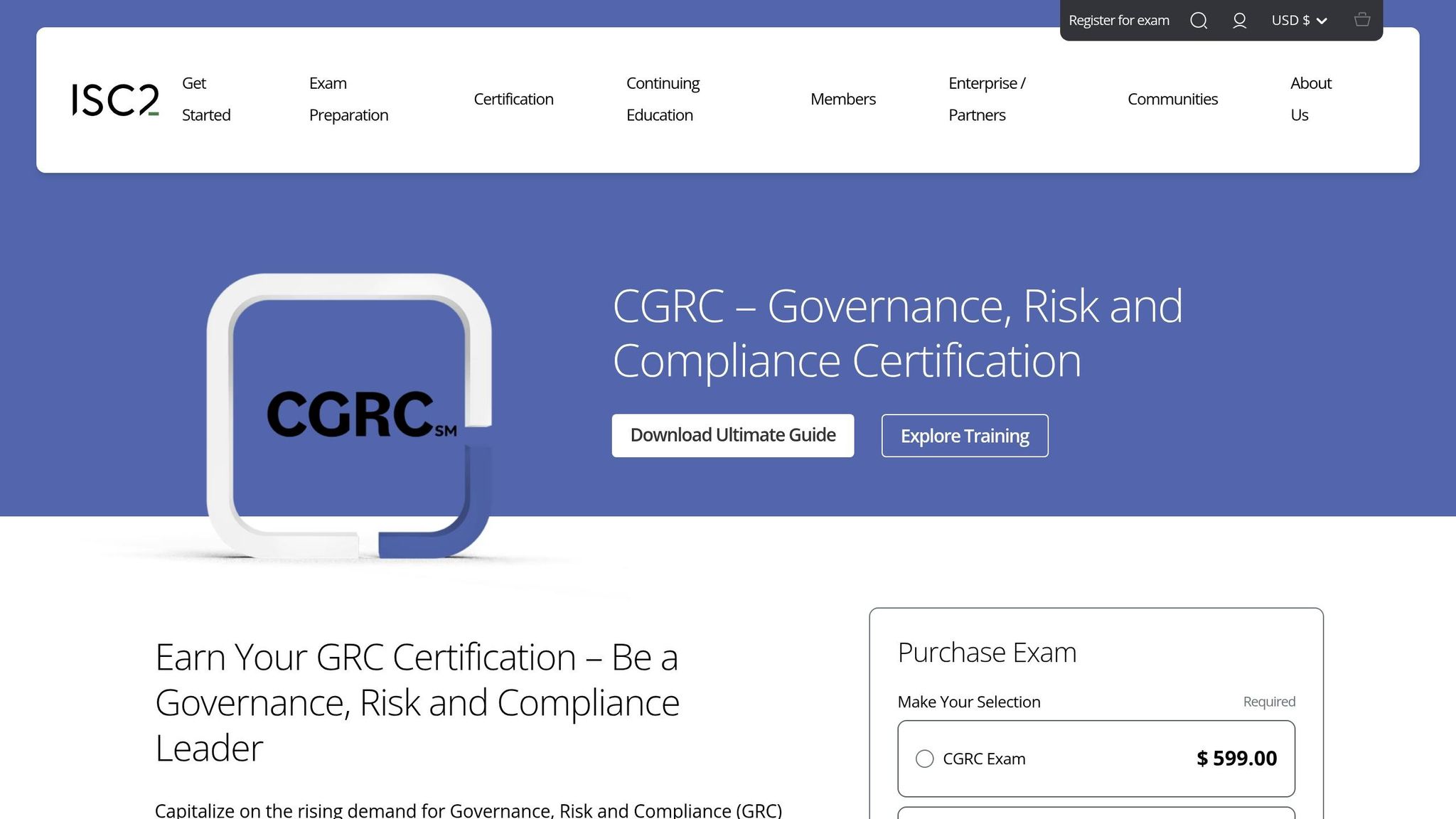The height and width of the screenshot is (819, 1456).
Task: Open the About Us menu
Action: [x=1310, y=99]
